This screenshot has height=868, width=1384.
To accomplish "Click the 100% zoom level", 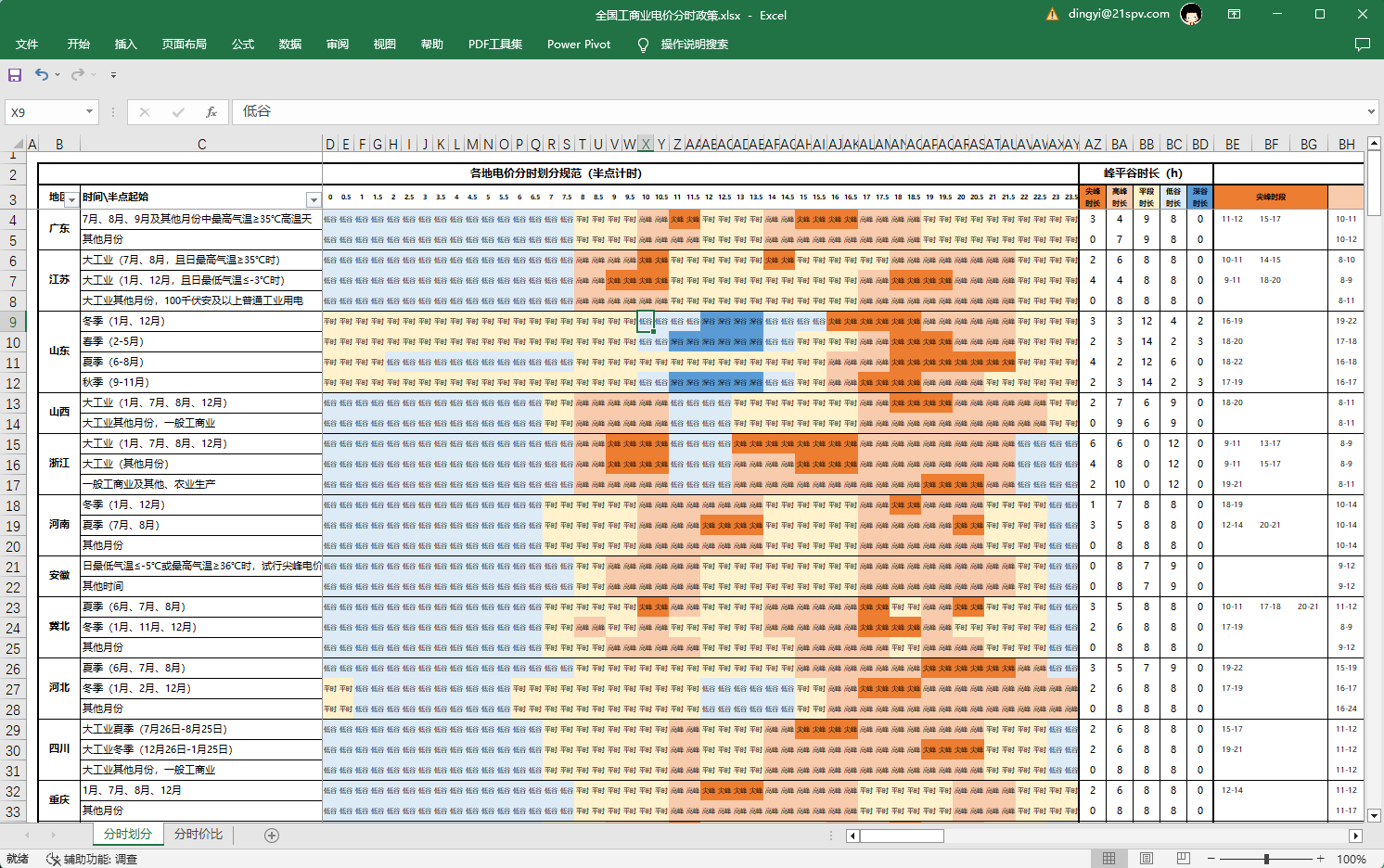I will point(1352,859).
